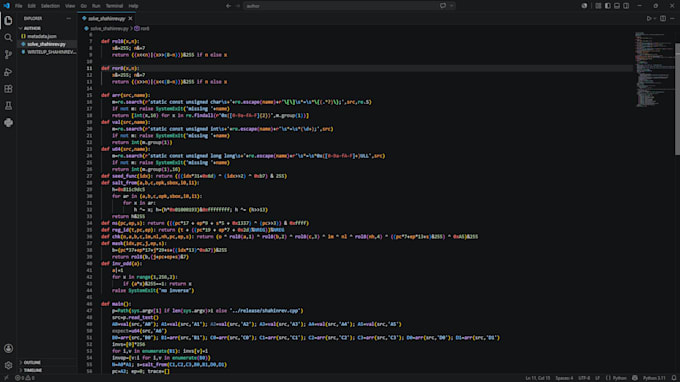Open the Terminal menu
The height and width of the screenshot is (382, 680).
pos(114,6)
